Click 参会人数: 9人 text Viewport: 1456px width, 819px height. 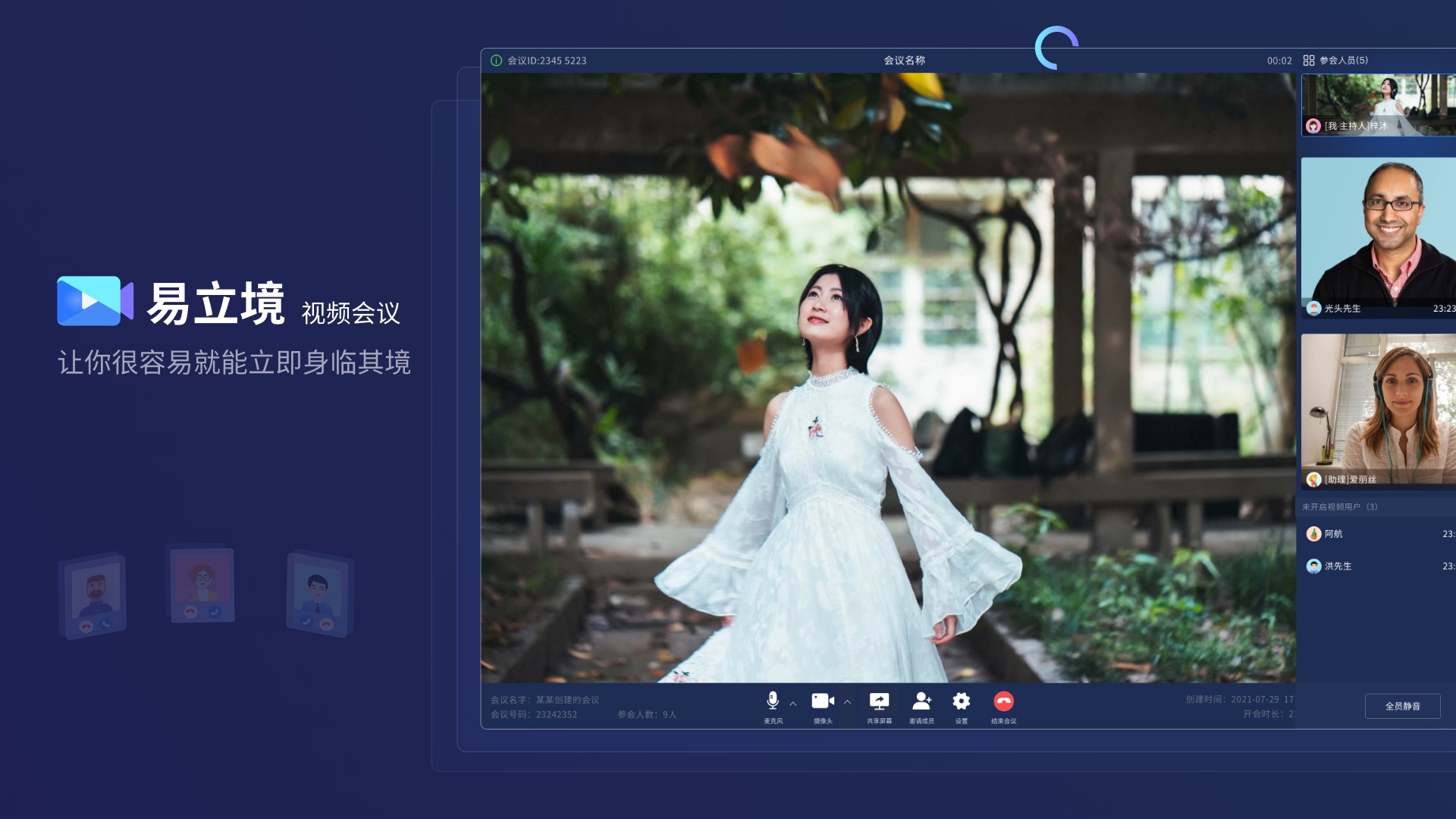[647, 714]
